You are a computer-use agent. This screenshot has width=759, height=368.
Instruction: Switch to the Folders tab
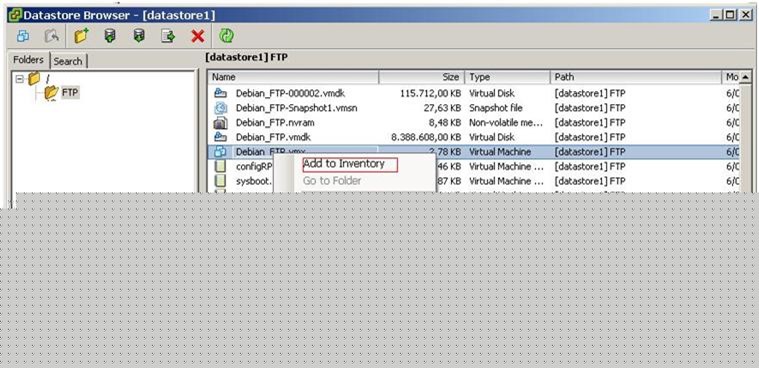(x=29, y=60)
